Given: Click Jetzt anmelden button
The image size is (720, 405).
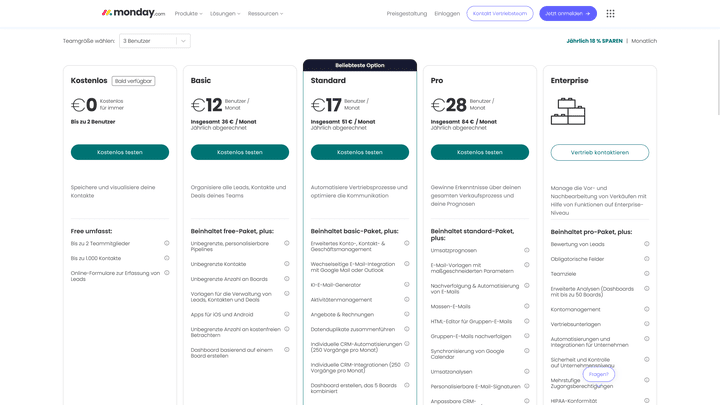Looking at the screenshot, I should click(x=568, y=14).
